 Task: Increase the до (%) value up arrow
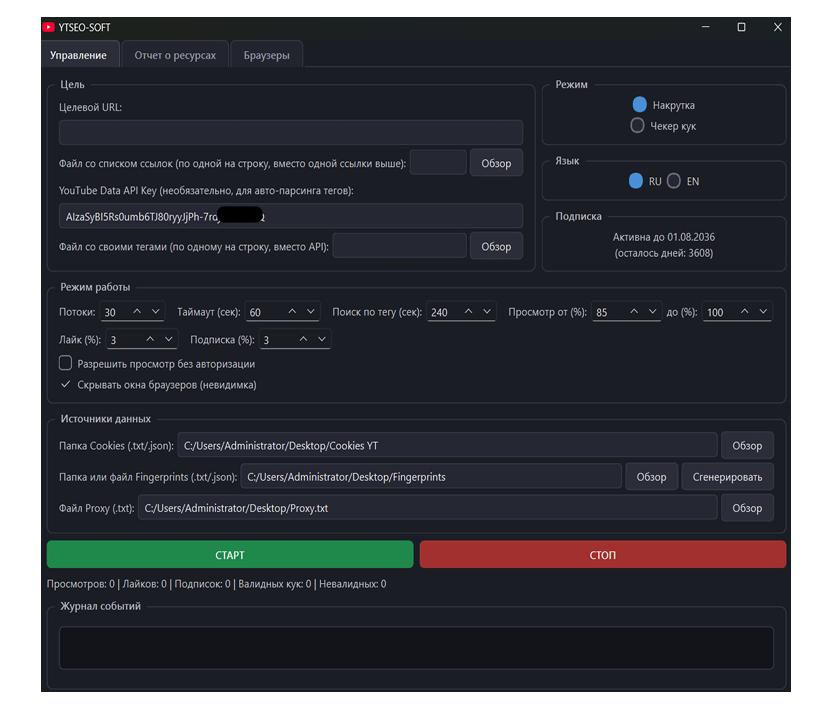click(745, 312)
